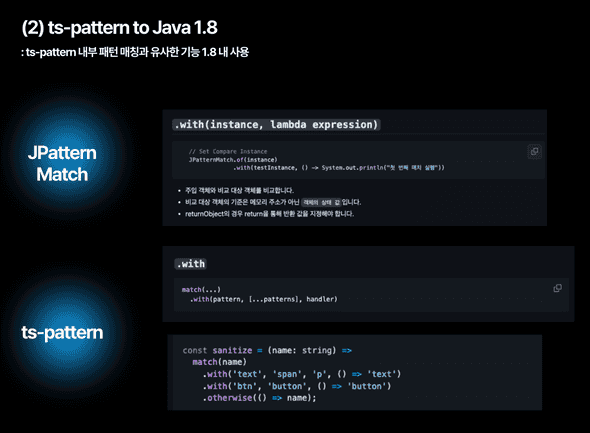Copy the JPatternMatch code snippet
Viewport: 590px width, 433px height.
point(534,152)
